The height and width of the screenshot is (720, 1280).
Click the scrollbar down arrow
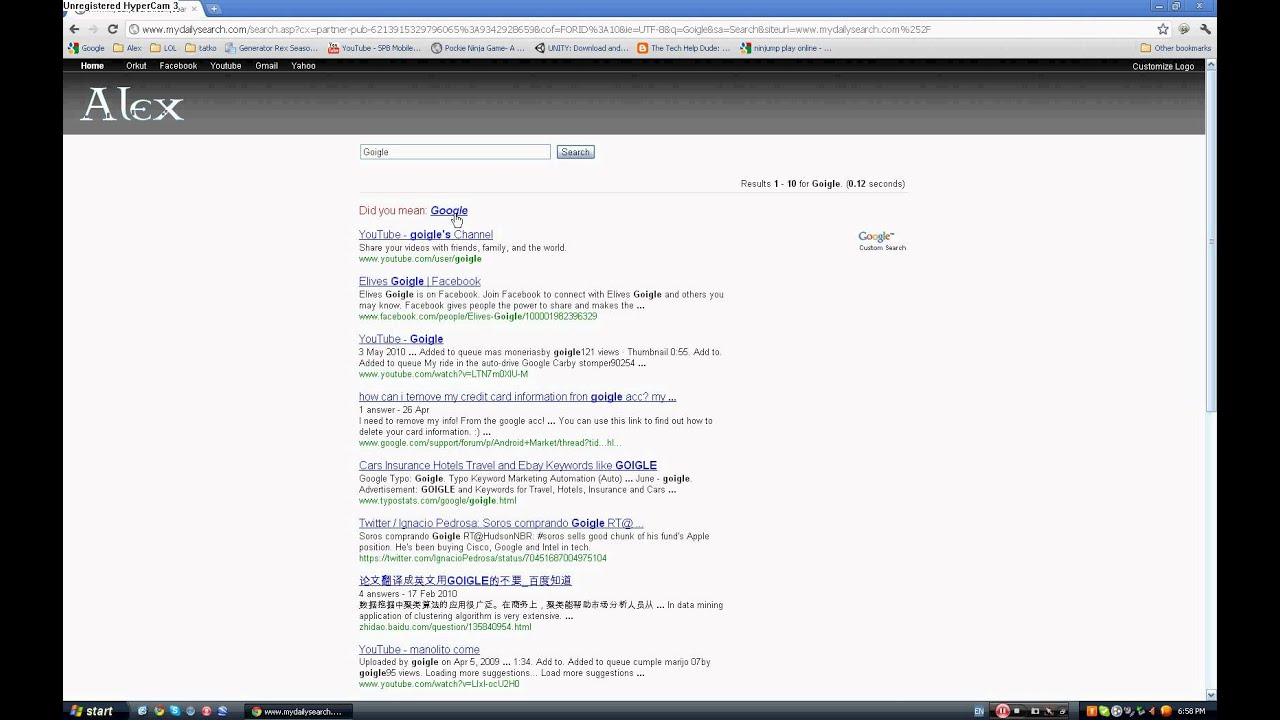(x=1211, y=695)
